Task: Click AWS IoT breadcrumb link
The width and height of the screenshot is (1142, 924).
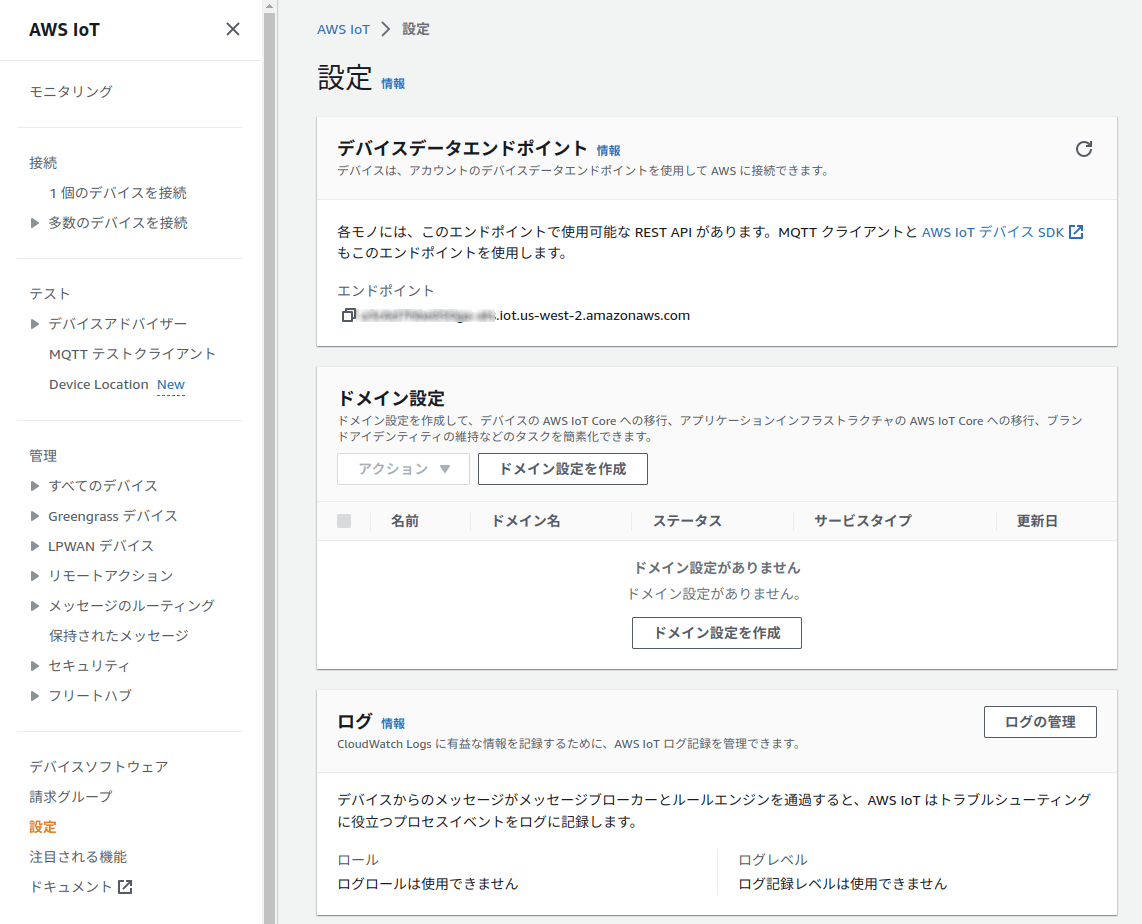Action: click(x=343, y=29)
